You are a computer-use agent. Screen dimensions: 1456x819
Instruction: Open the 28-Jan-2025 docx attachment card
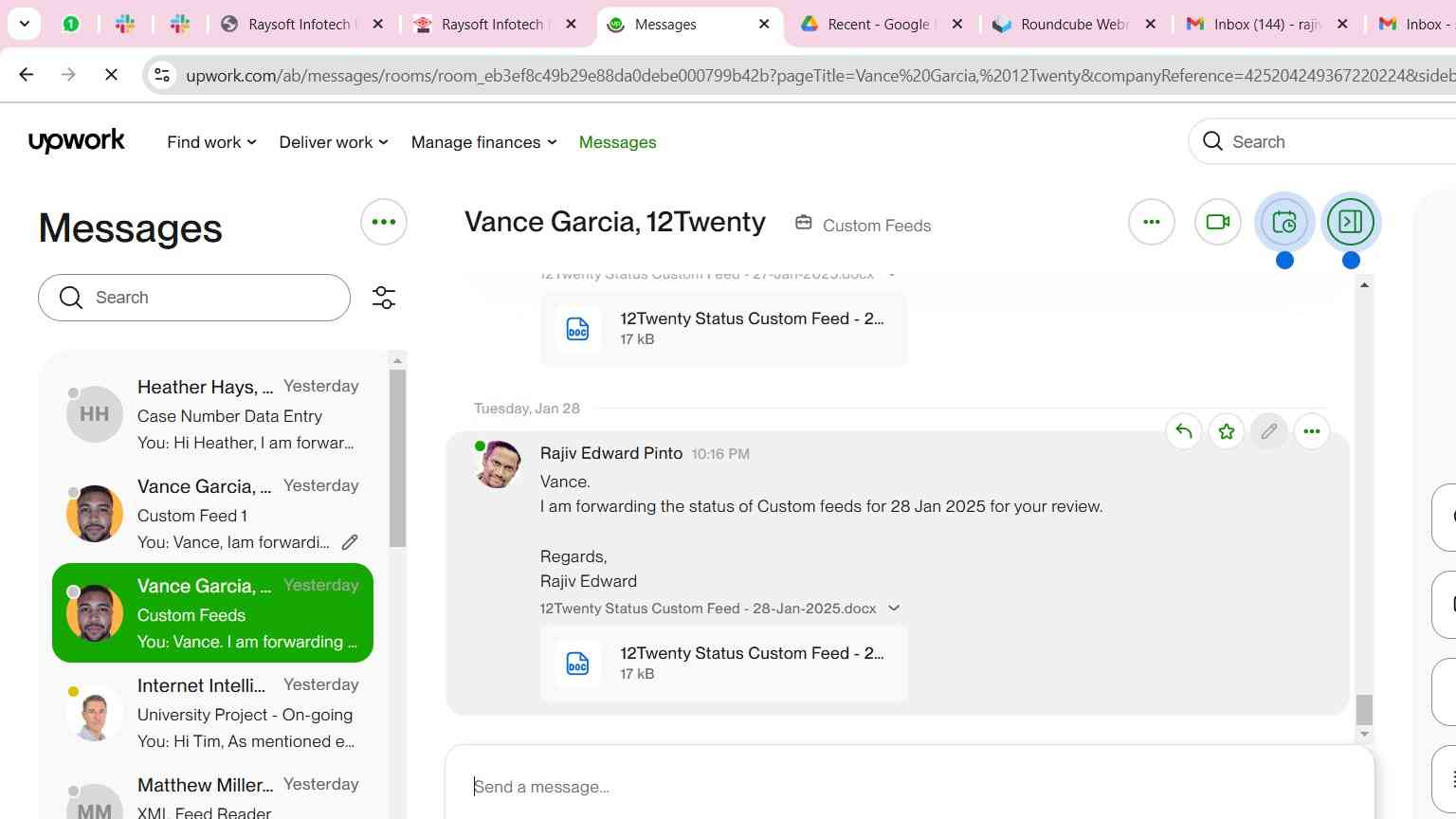point(723,663)
